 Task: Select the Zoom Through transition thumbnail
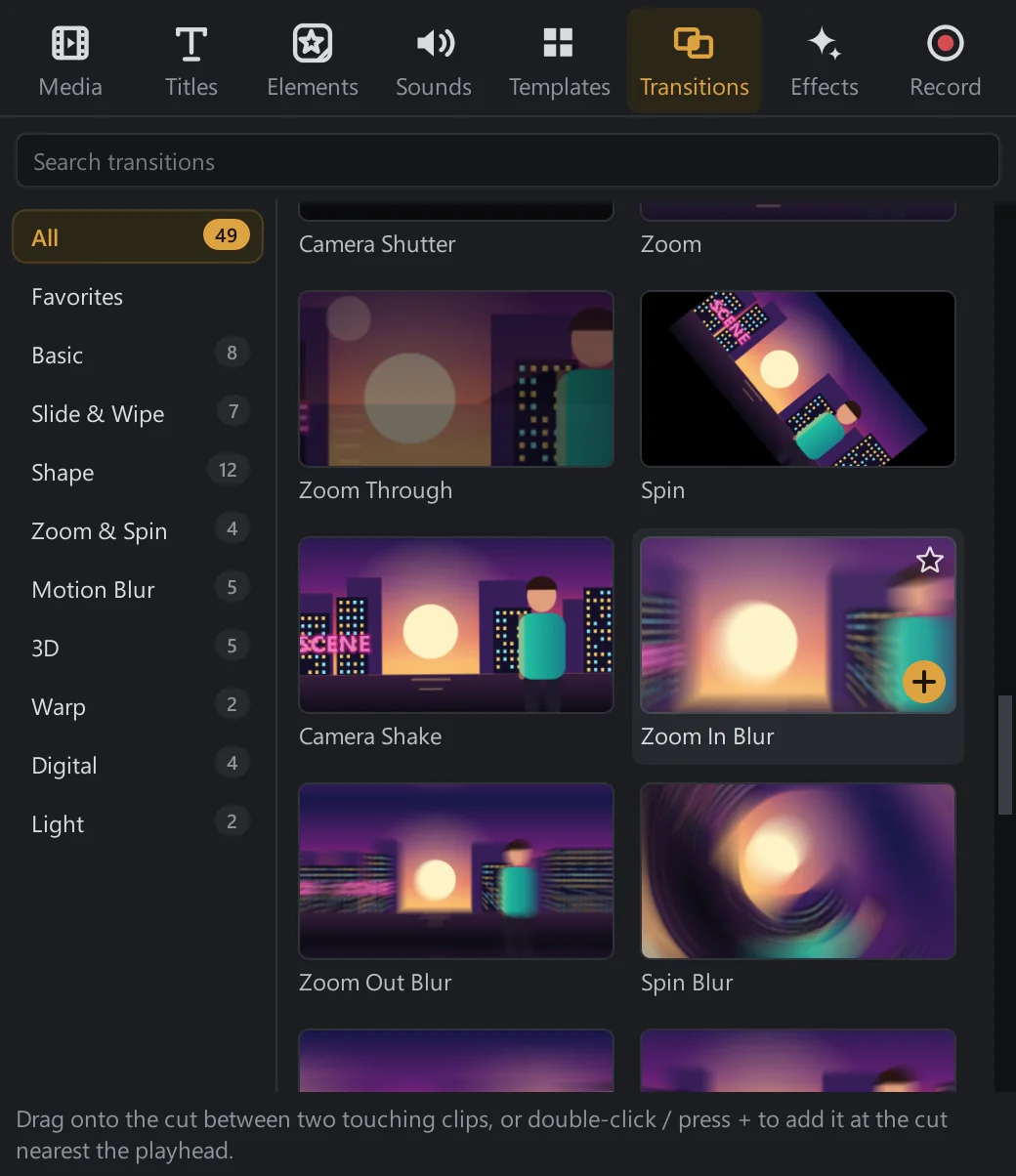[x=456, y=379]
